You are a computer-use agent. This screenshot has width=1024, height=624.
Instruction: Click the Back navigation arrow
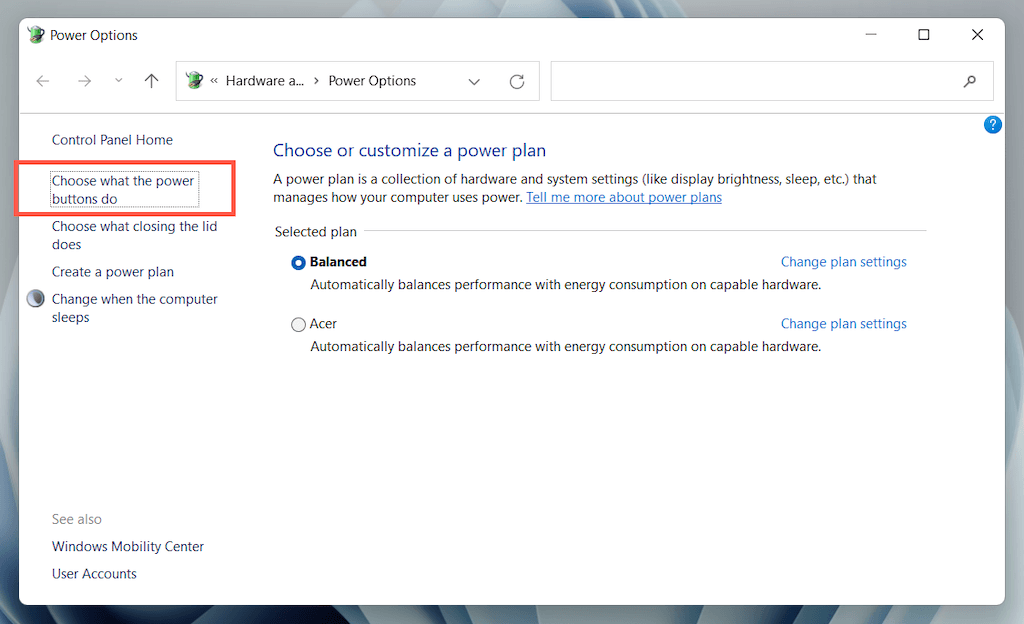point(43,81)
